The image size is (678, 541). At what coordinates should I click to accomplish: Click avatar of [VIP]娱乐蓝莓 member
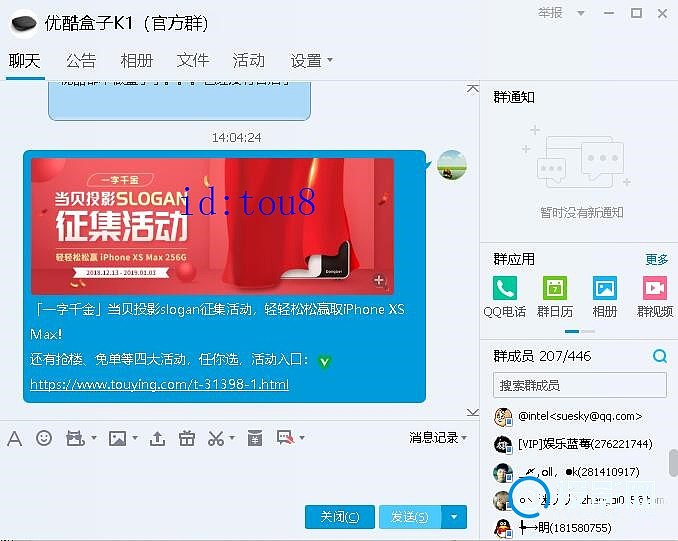(x=503, y=444)
